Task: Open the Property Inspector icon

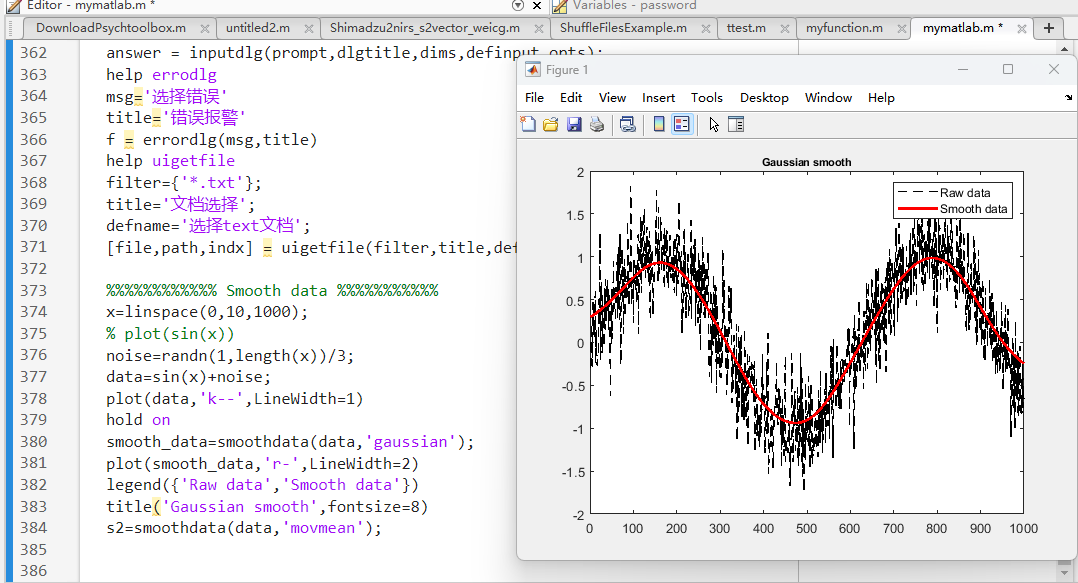Action: (x=736, y=125)
